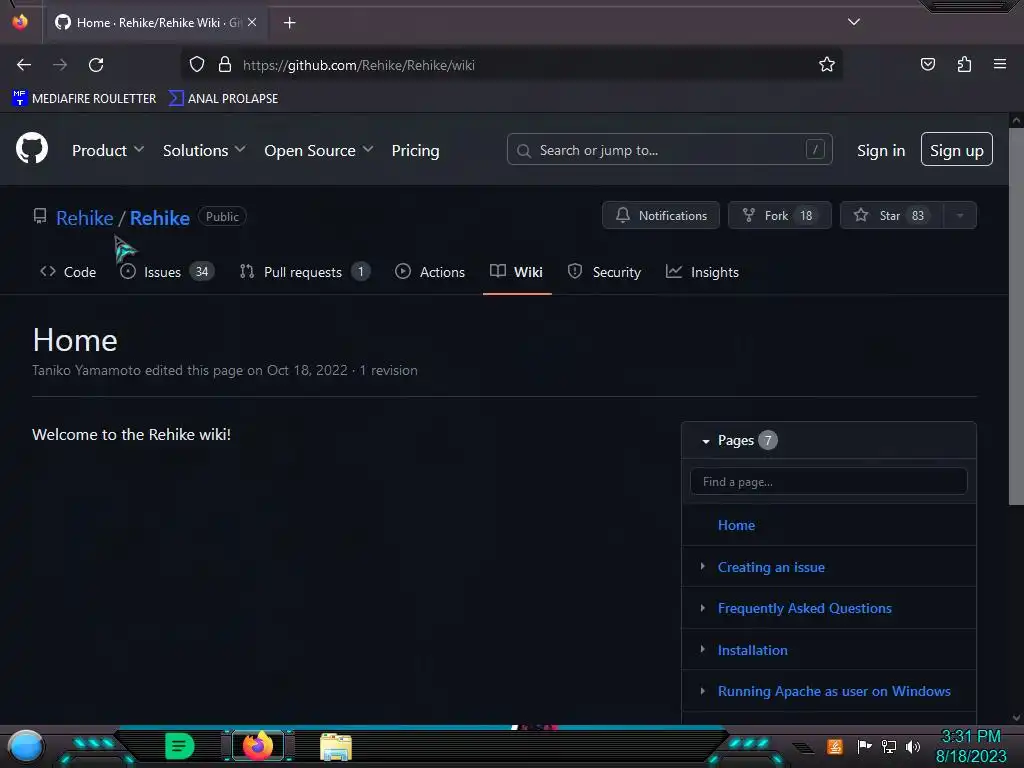Open the Start orb on the taskbar
The height and width of the screenshot is (768, 1024).
tap(26, 746)
